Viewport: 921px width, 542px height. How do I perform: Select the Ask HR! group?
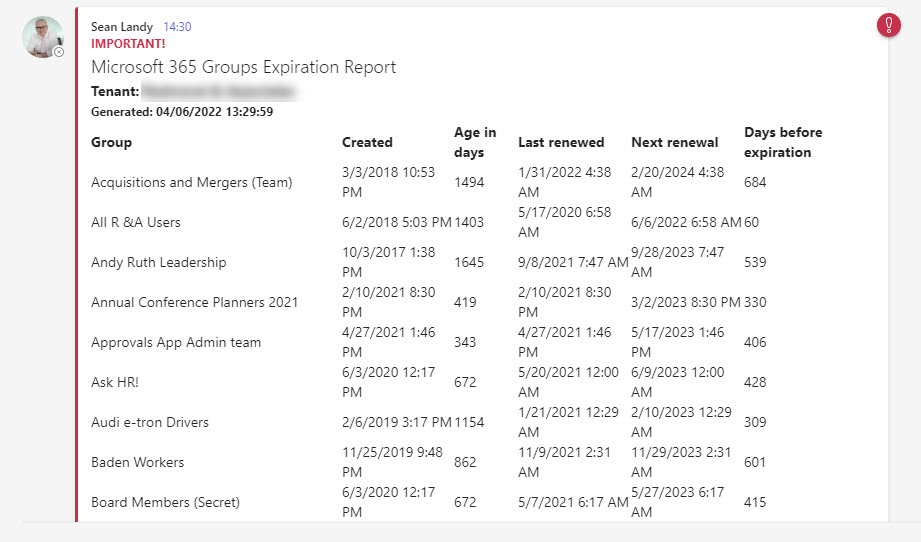point(115,382)
